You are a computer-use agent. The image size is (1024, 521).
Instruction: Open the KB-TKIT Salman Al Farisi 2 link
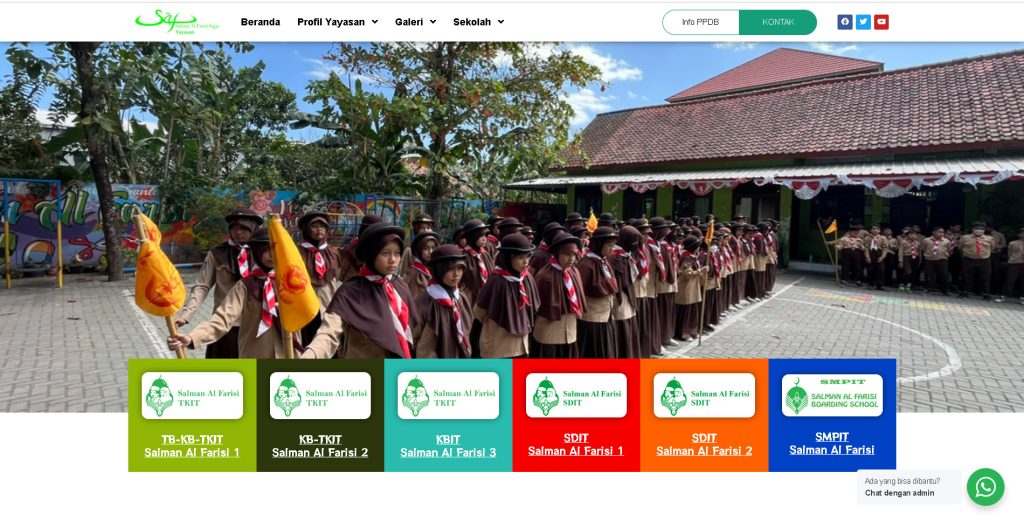pyautogui.click(x=320, y=446)
